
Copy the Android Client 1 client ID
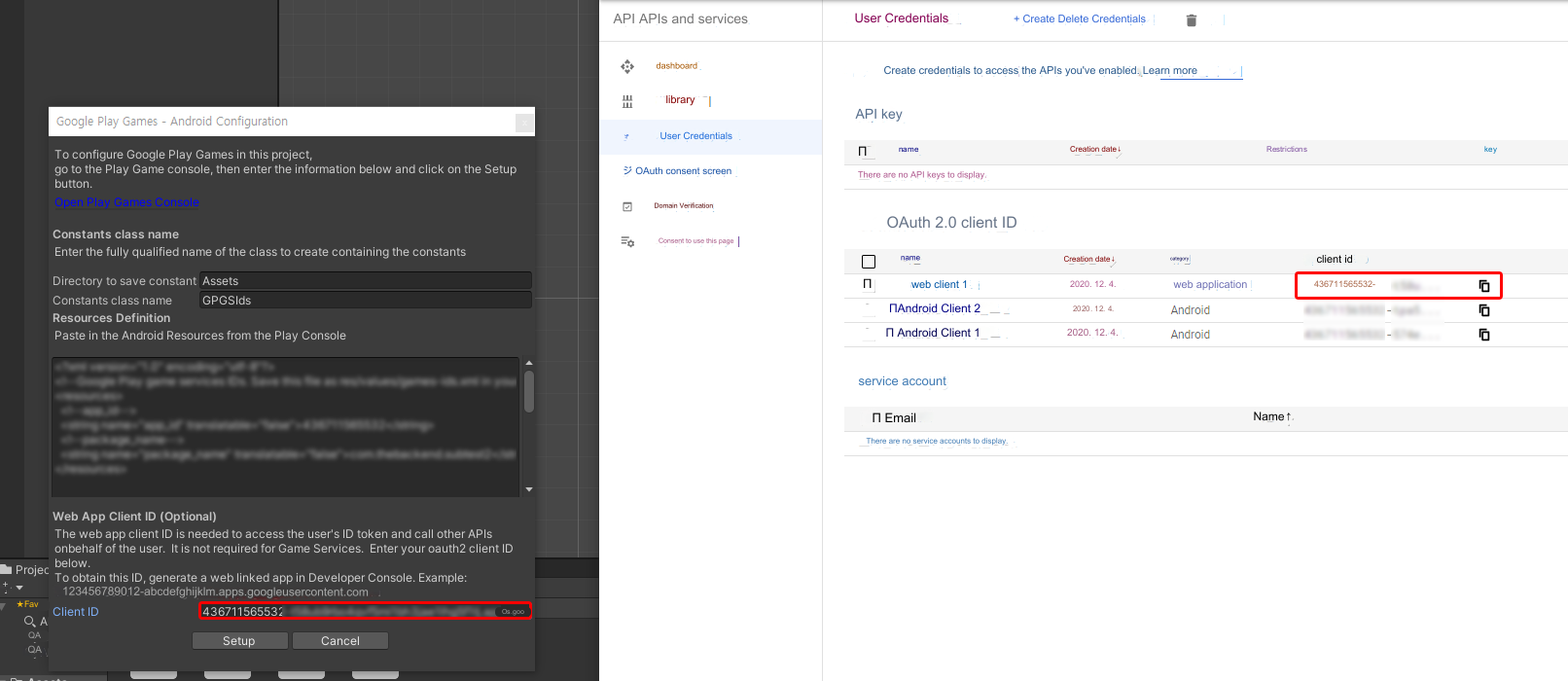click(1484, 335)
